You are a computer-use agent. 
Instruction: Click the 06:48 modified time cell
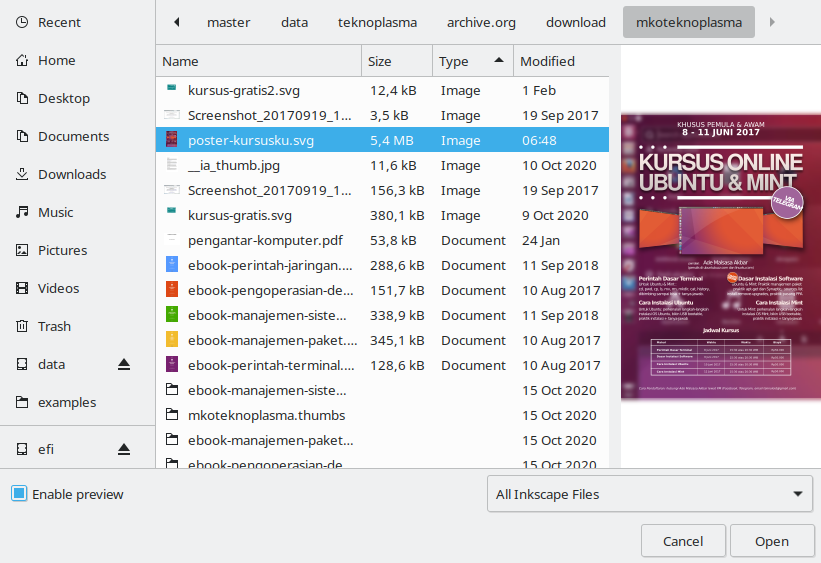[x=539, y=140]
